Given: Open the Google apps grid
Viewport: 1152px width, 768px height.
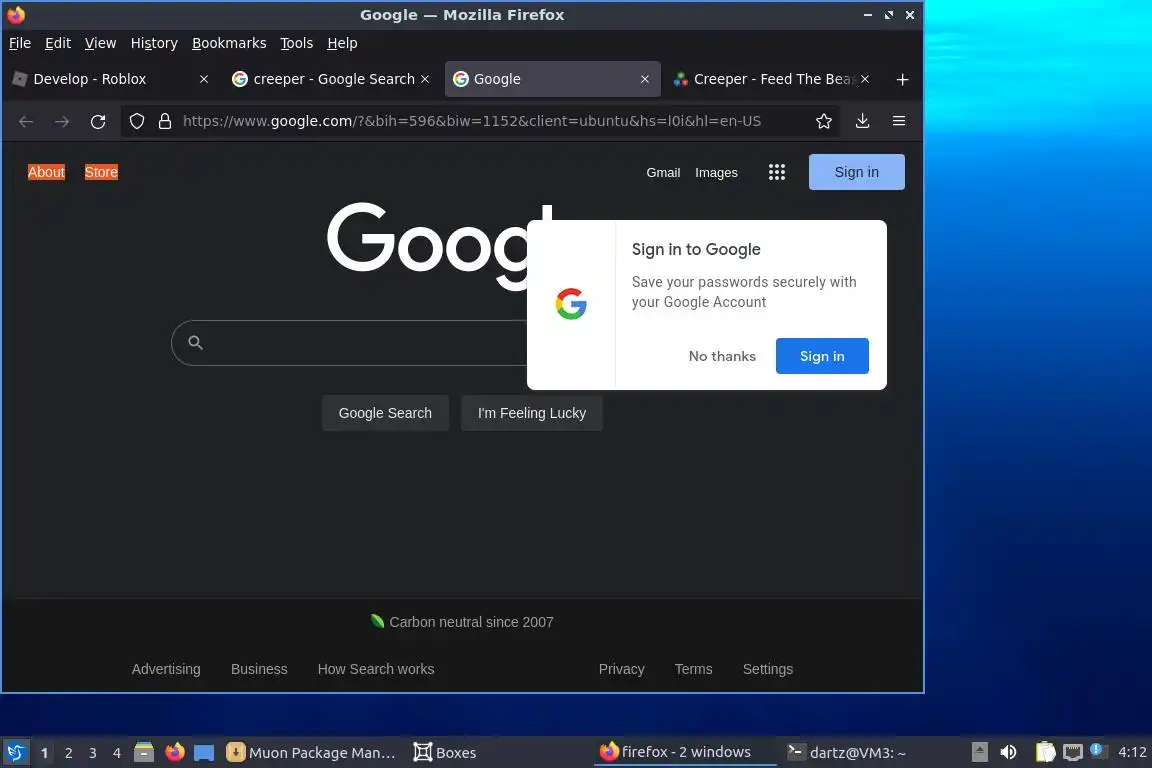Looking at the screenshot, I should (x=777, y=172).
